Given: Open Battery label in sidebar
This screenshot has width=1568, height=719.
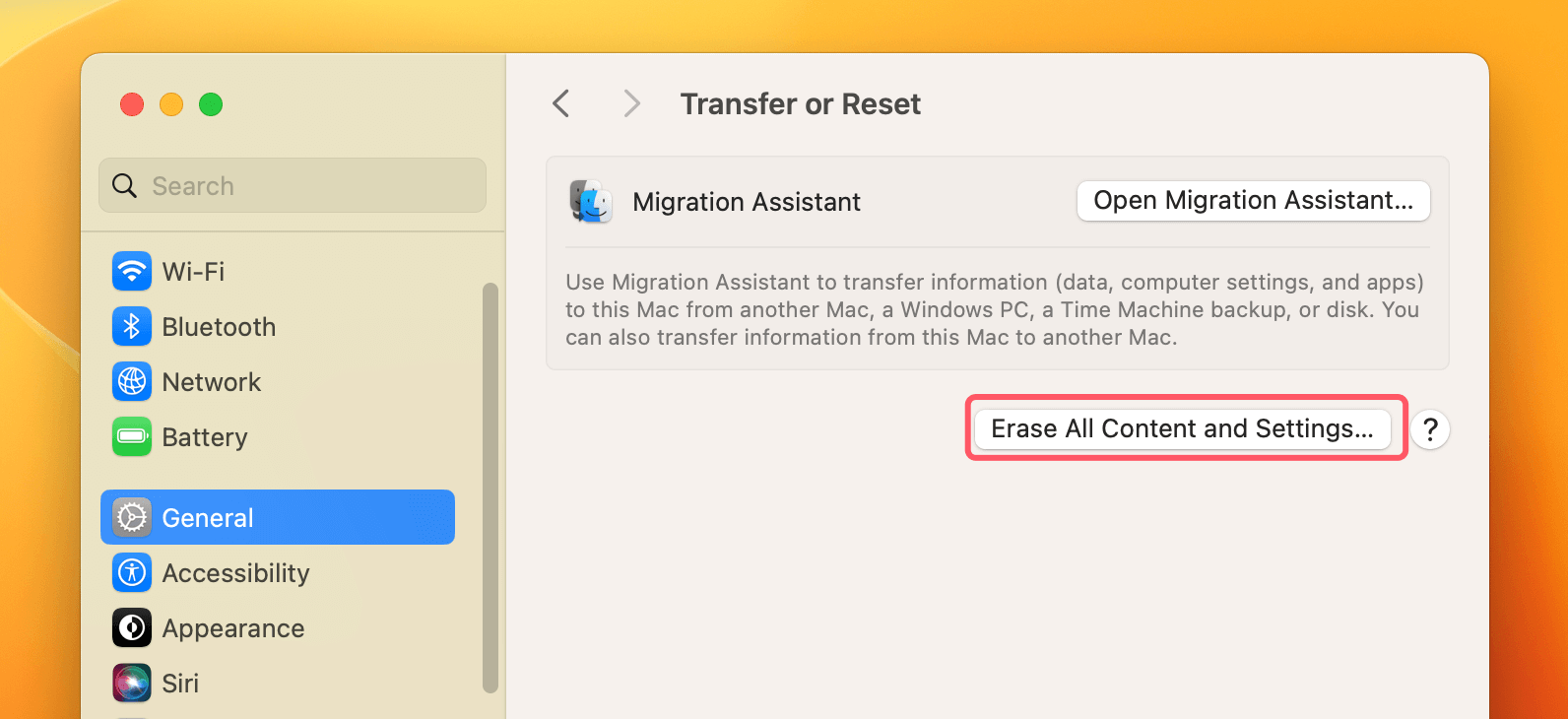Looking at the screenshot, I should [x=205, y=437].
